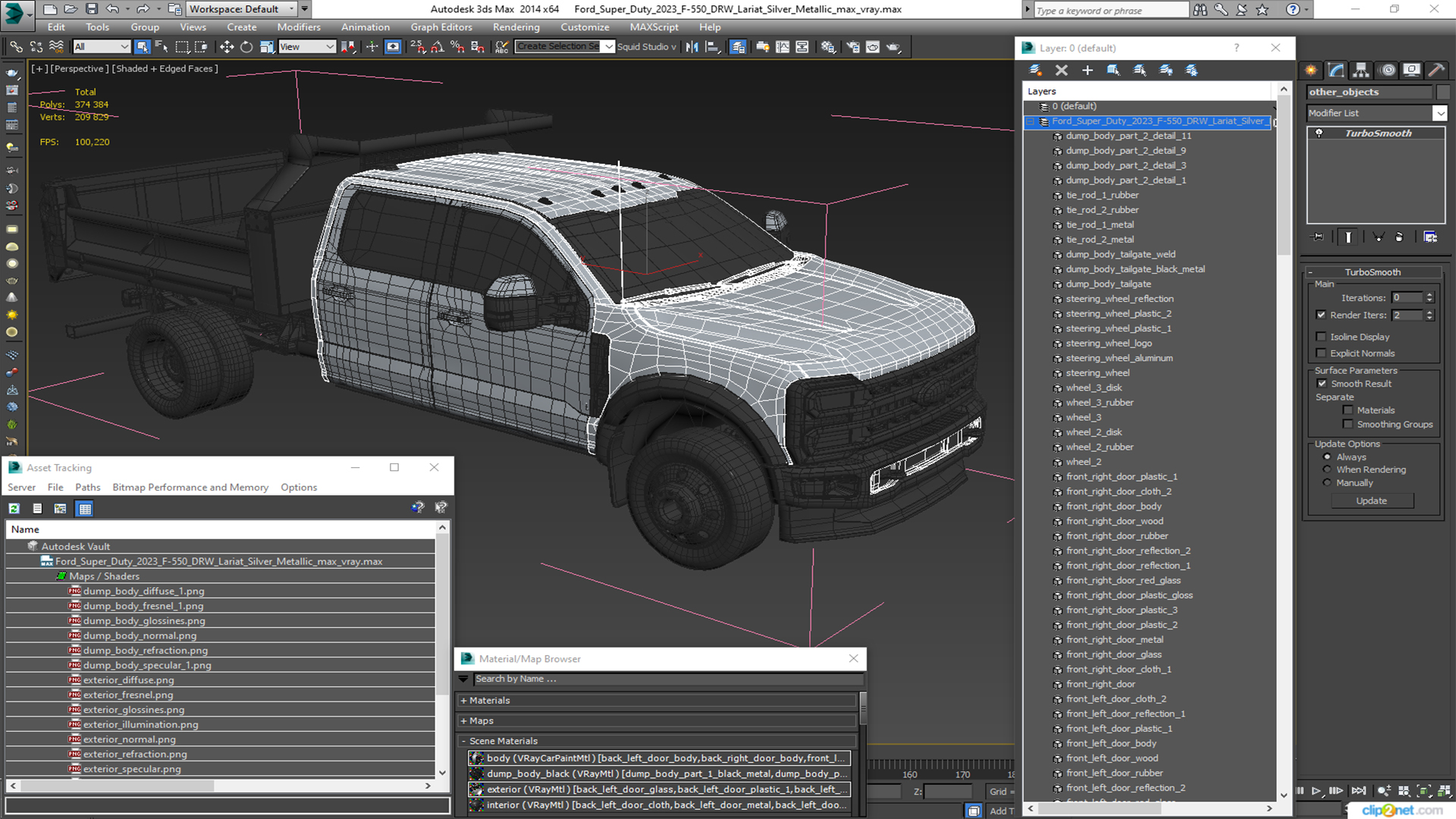1456x819 pixels.
Task: Open the Utilities hammer panel tab
Action: (x=1436, y=70)
